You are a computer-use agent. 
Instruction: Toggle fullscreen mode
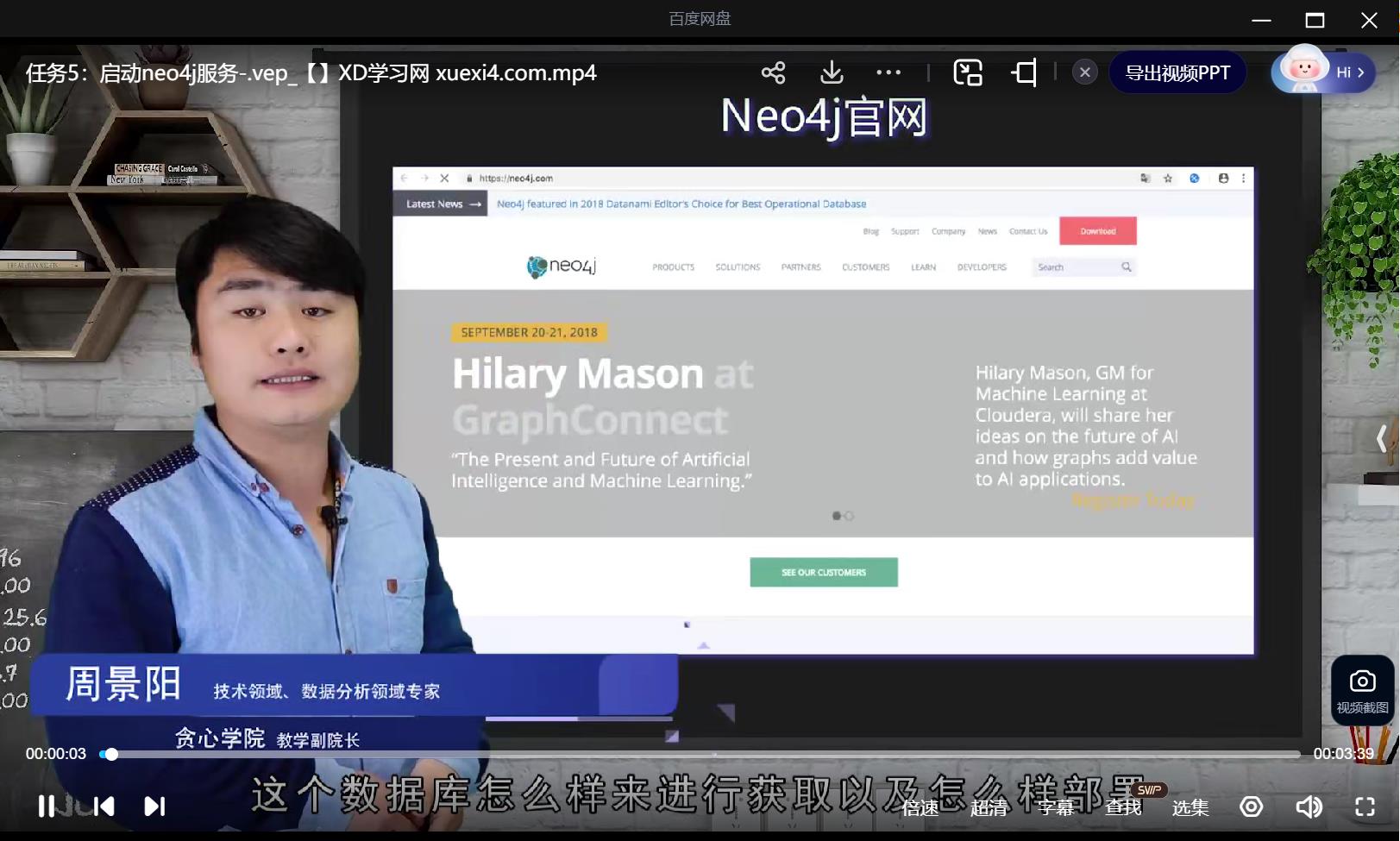pos(1365,806)
